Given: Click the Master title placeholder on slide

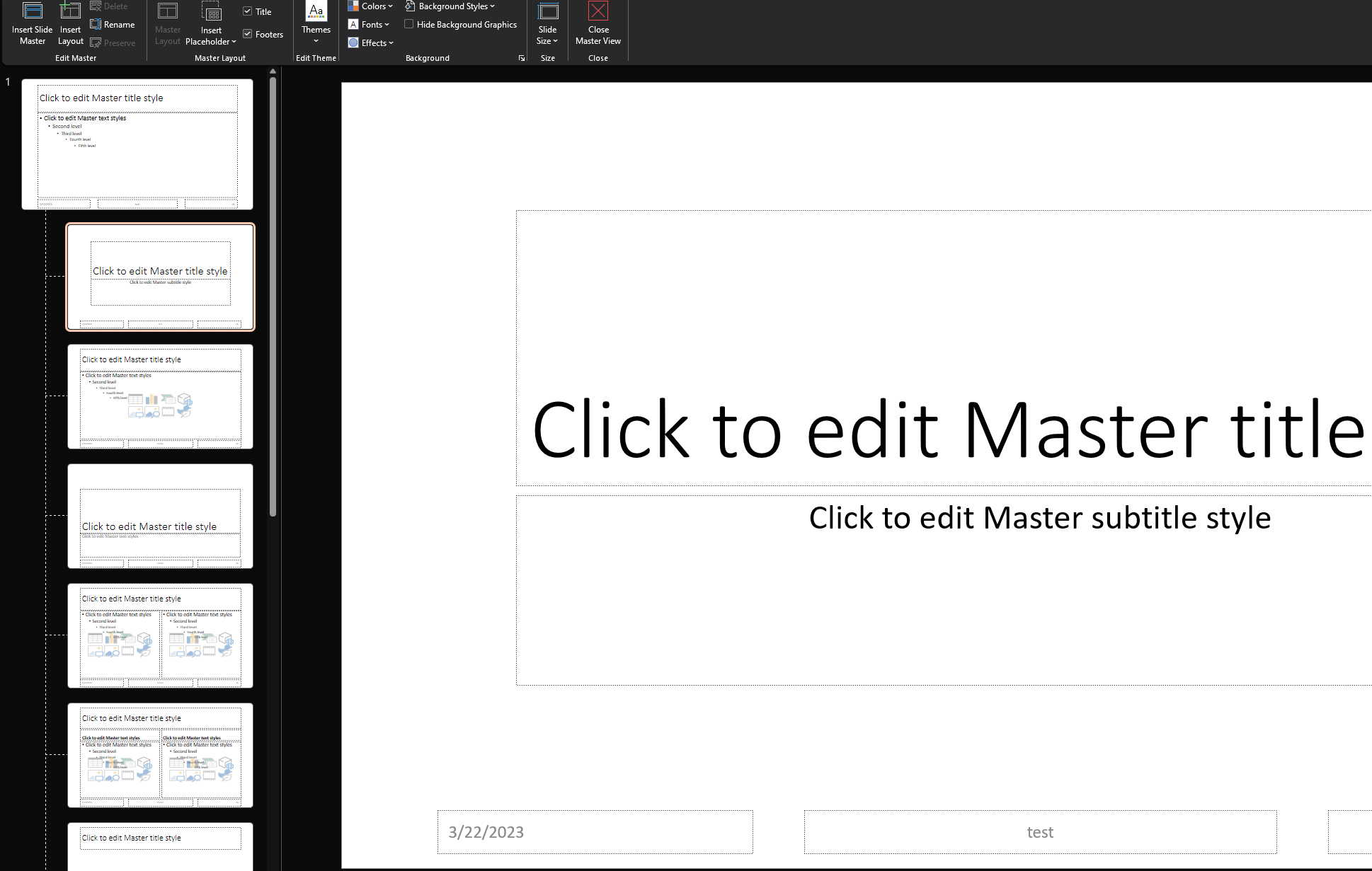Looking at the screenshot, I should pos(944,348).
